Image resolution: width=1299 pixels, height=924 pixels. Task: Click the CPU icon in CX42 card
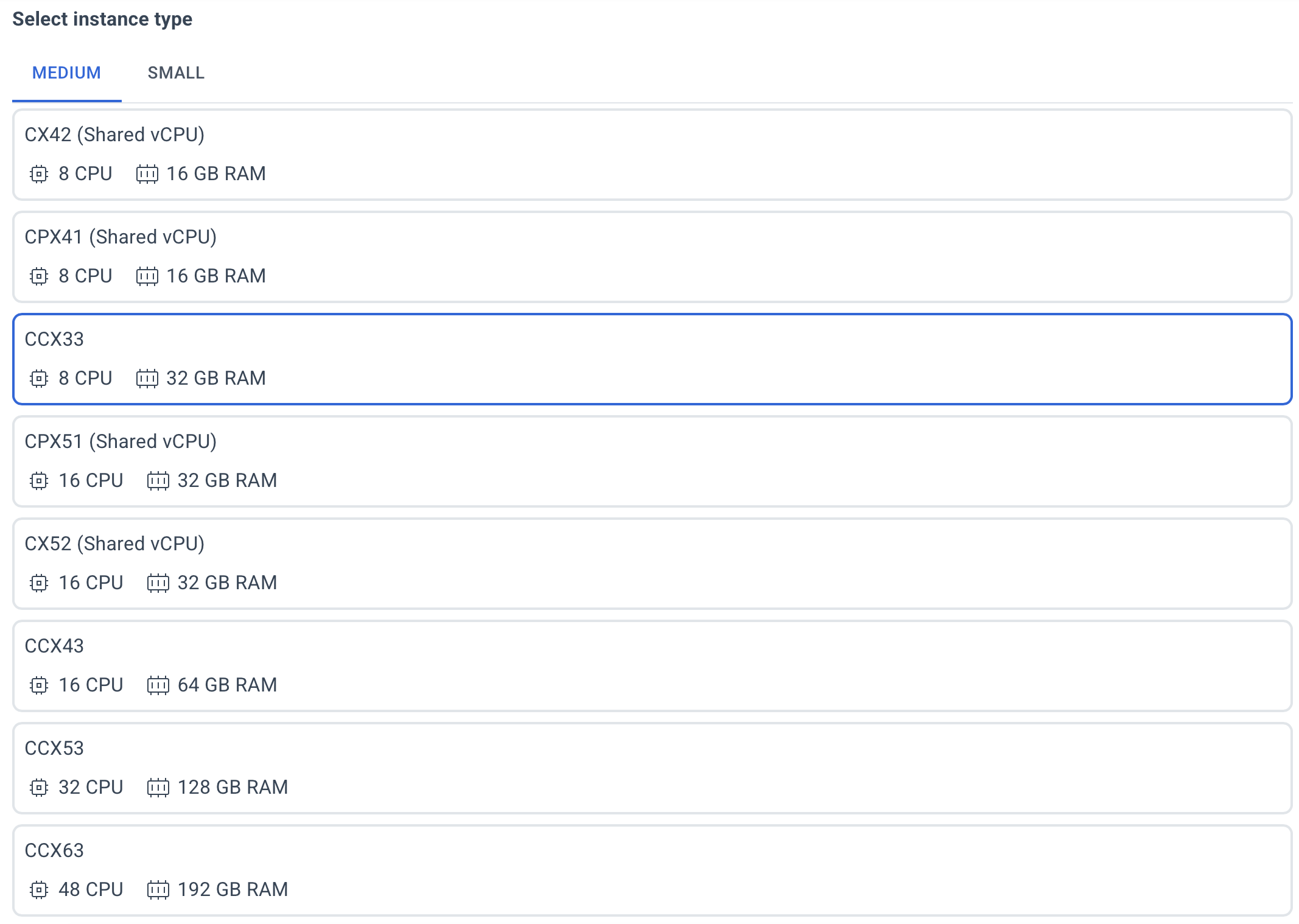click(39, 174)
